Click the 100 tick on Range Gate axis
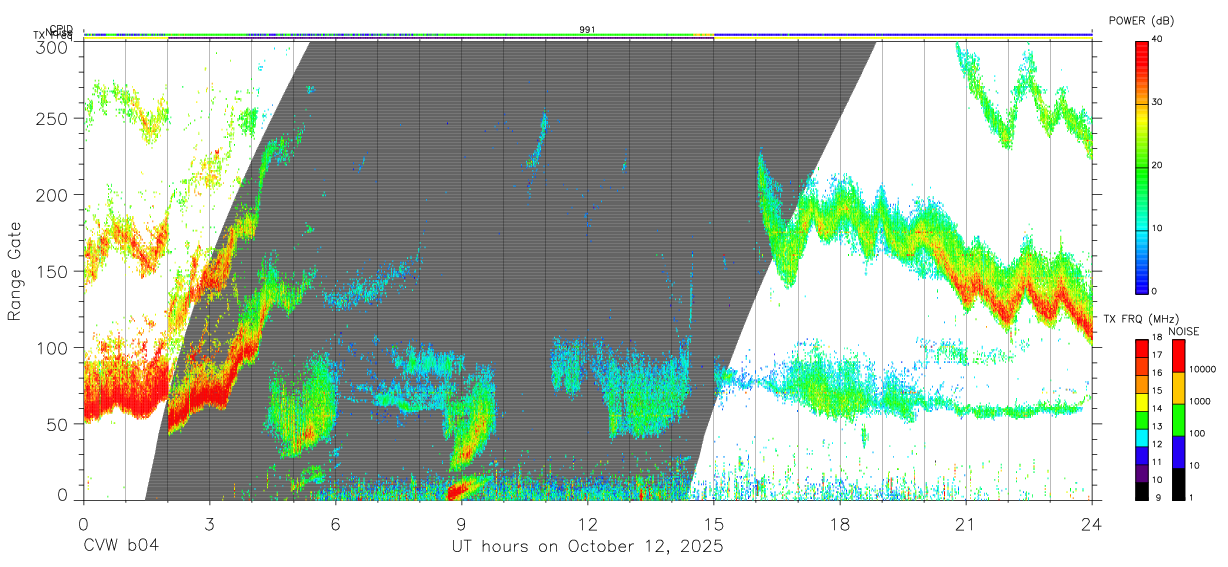1228x567 pixels. pyautogui.click(x=52, y=347)
